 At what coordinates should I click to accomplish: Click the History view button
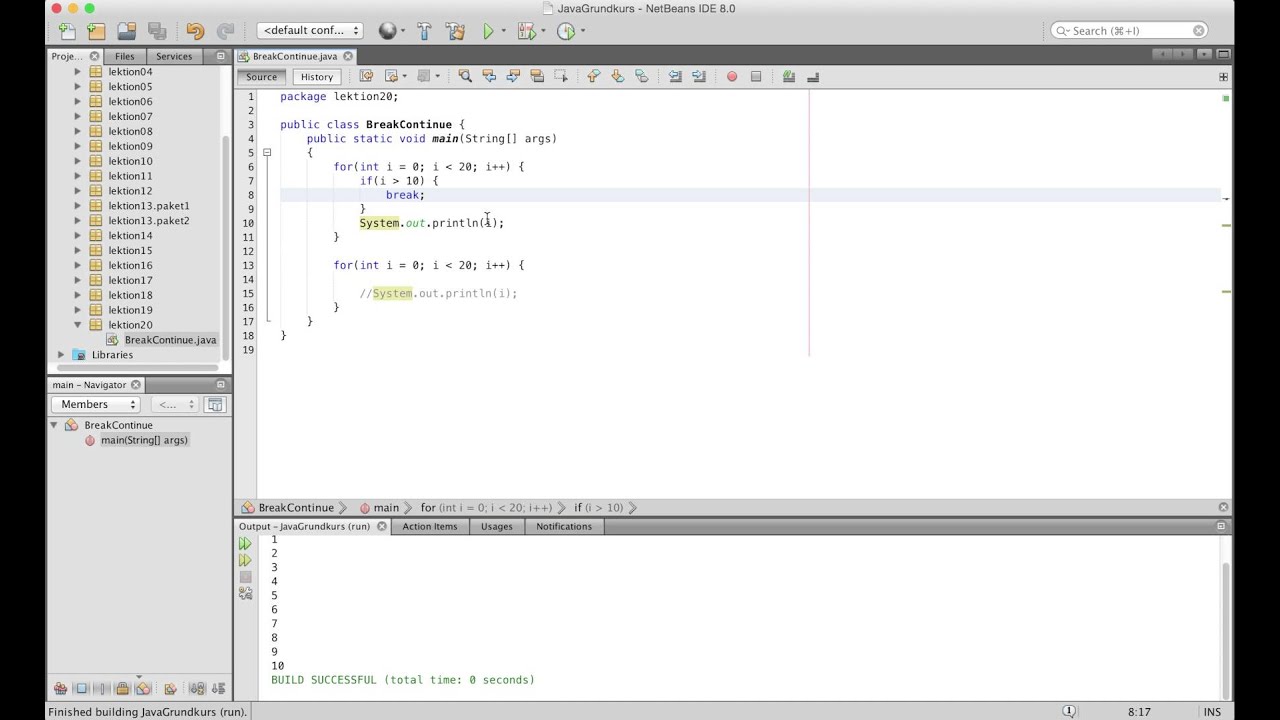click(317, 77)
